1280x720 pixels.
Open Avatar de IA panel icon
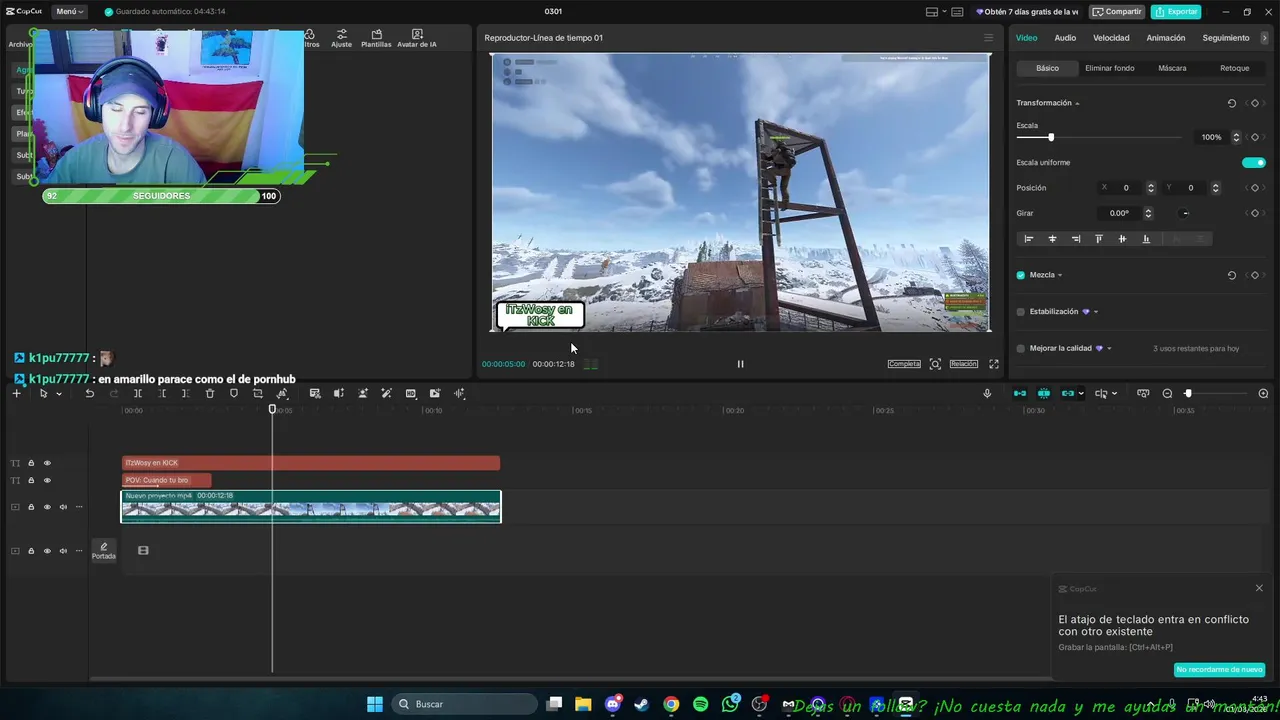(x=417, y=38)
